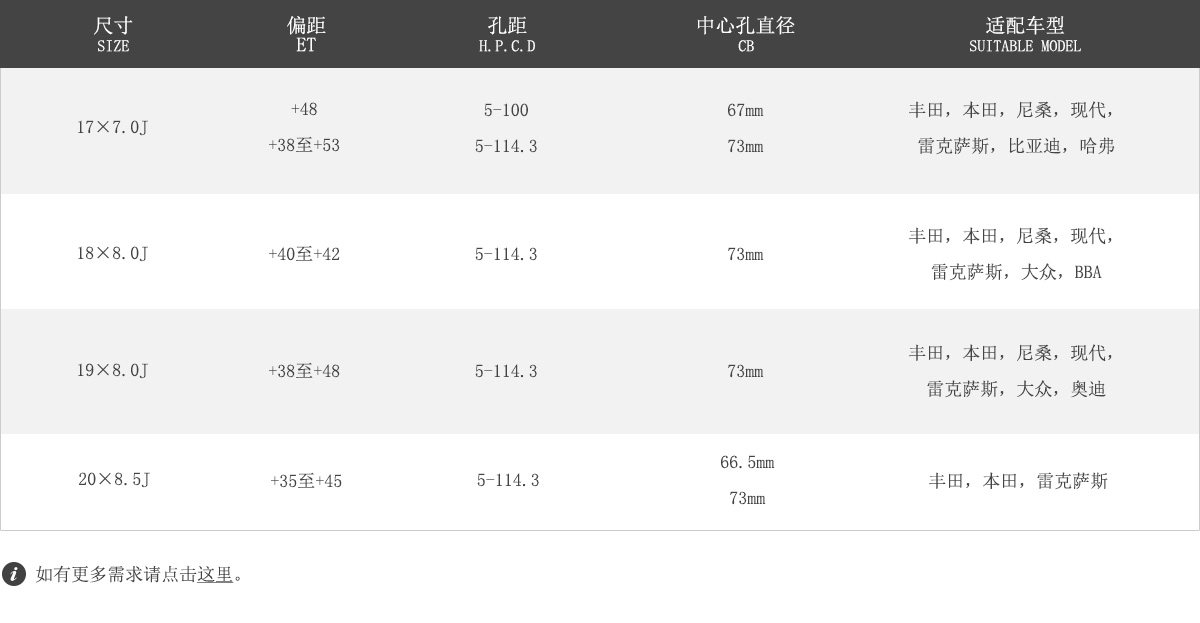Select the 偏距 ET column header
This screenshot has height=623, width=1200.
[306, 34]
